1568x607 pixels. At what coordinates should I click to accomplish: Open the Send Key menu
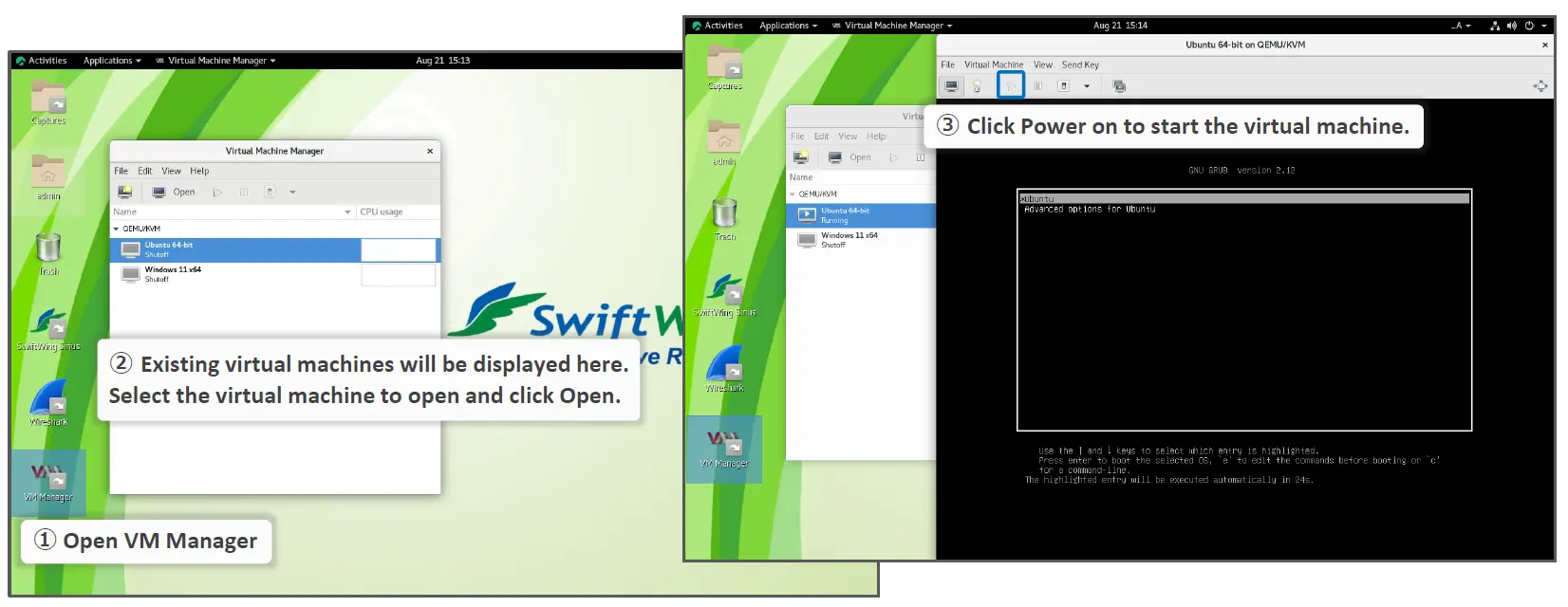pyautogui.click(x=1080, y=65)
